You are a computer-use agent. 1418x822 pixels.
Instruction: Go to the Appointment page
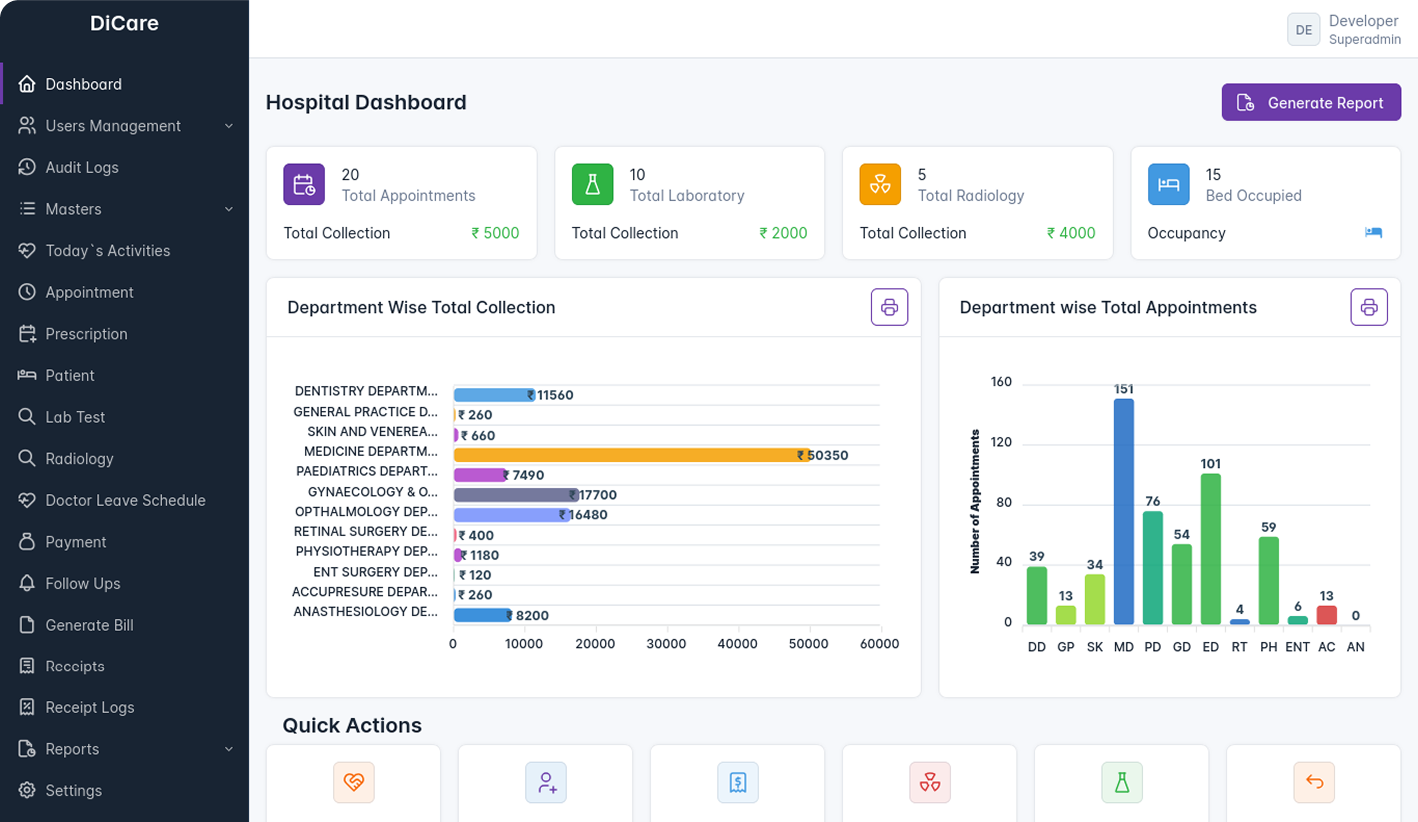89,293
